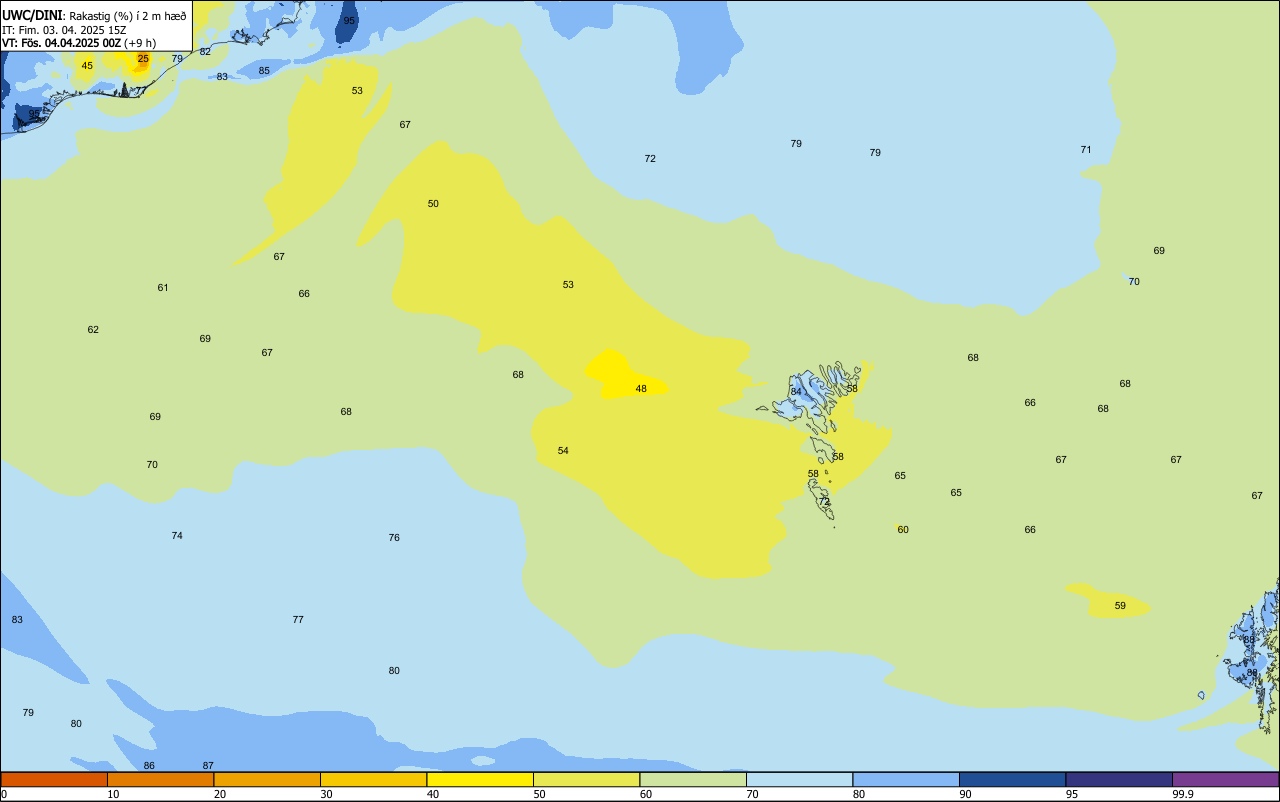Click the 50–60 pale yellow legend swatch
This screenshot has height=802, width=1280.
586,779
